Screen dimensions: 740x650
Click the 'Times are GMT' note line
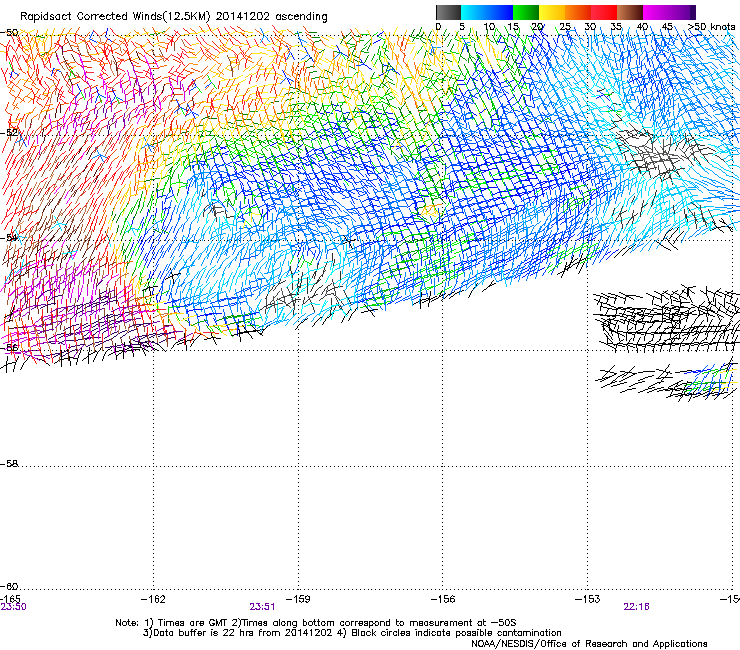click(x=316, y=623)
